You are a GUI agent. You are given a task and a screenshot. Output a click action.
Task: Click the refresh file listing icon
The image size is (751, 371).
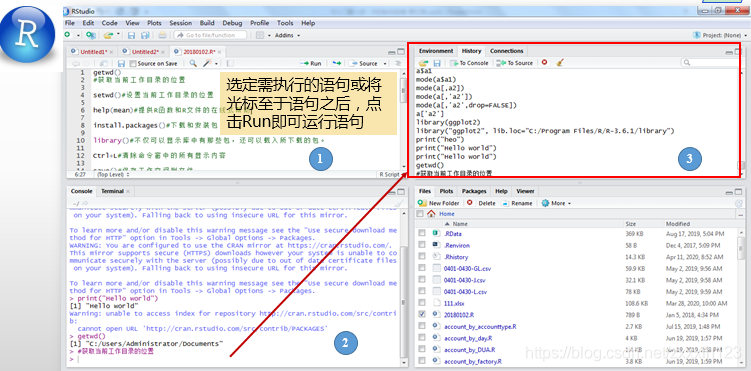coord(739,203)
